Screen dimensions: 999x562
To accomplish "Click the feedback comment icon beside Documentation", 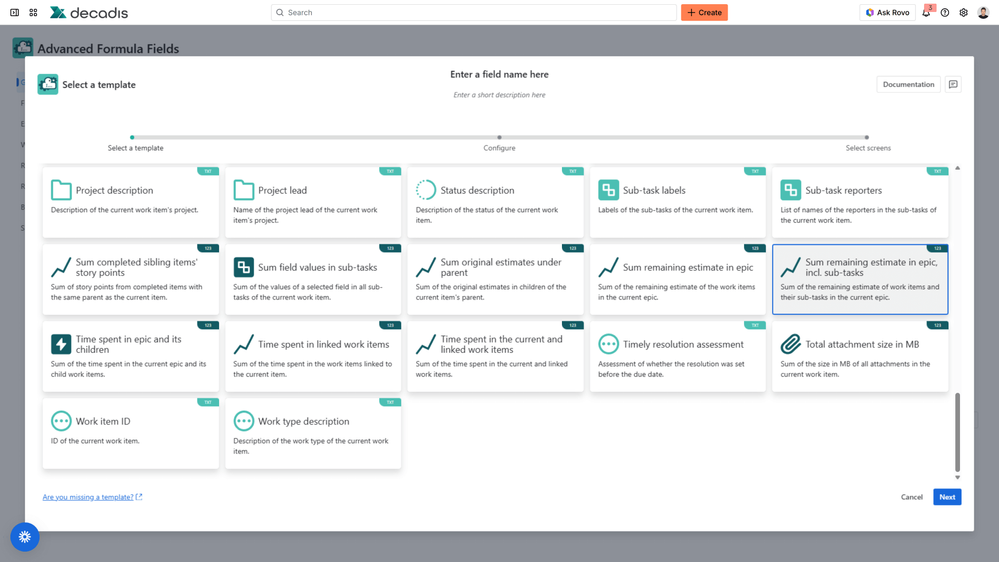I will 953,84.
